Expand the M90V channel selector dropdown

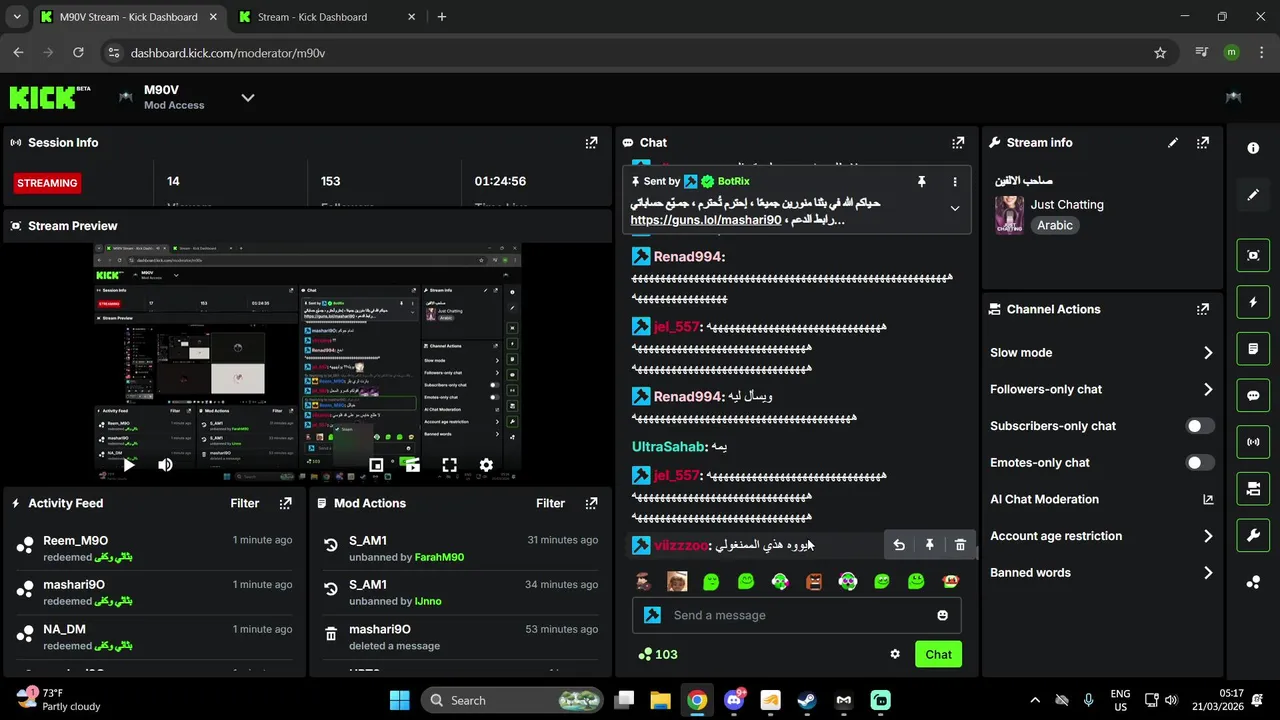click(x=248, y=97)
